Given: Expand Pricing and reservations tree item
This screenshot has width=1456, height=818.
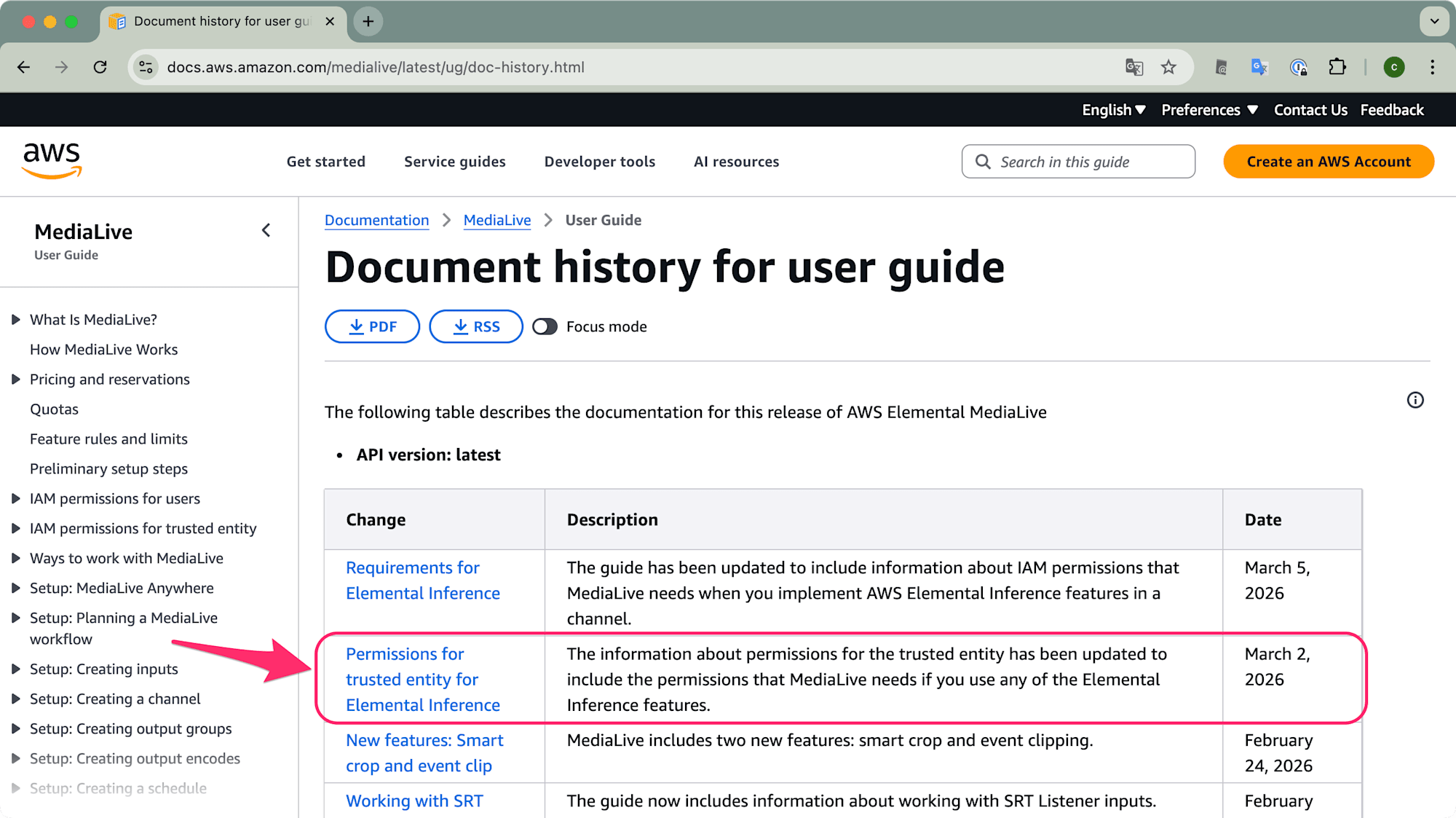Looking at the screenshot, I should pyautogui.click(x=15, y=379).
